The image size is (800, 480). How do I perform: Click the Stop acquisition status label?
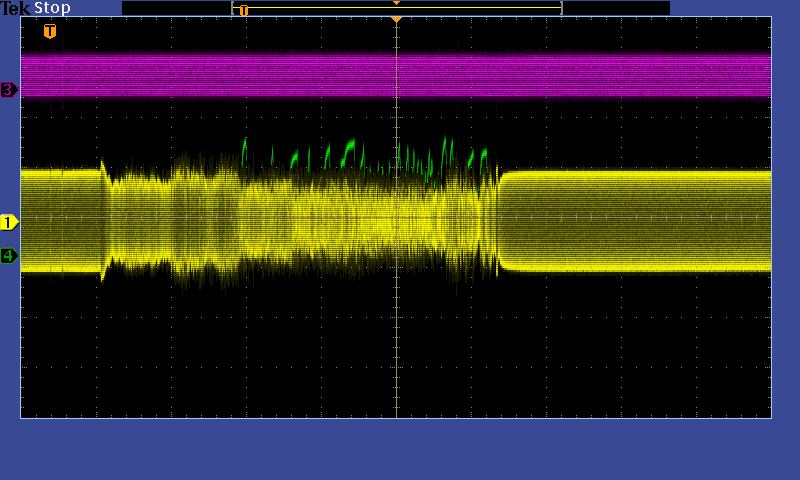pyautogui.click(x=52, y=8)
